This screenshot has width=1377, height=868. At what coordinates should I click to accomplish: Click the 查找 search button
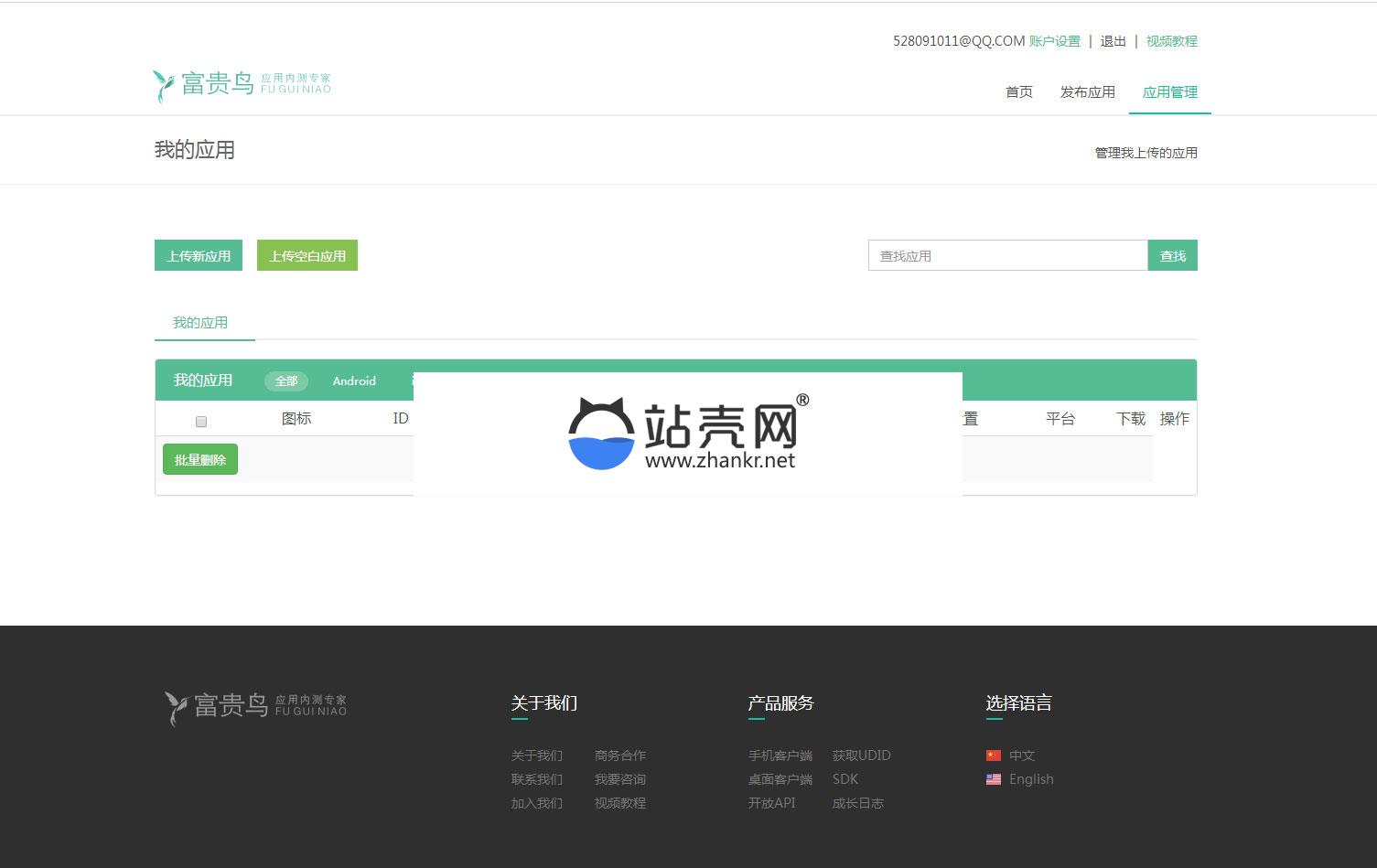[x=1172, y=256]
